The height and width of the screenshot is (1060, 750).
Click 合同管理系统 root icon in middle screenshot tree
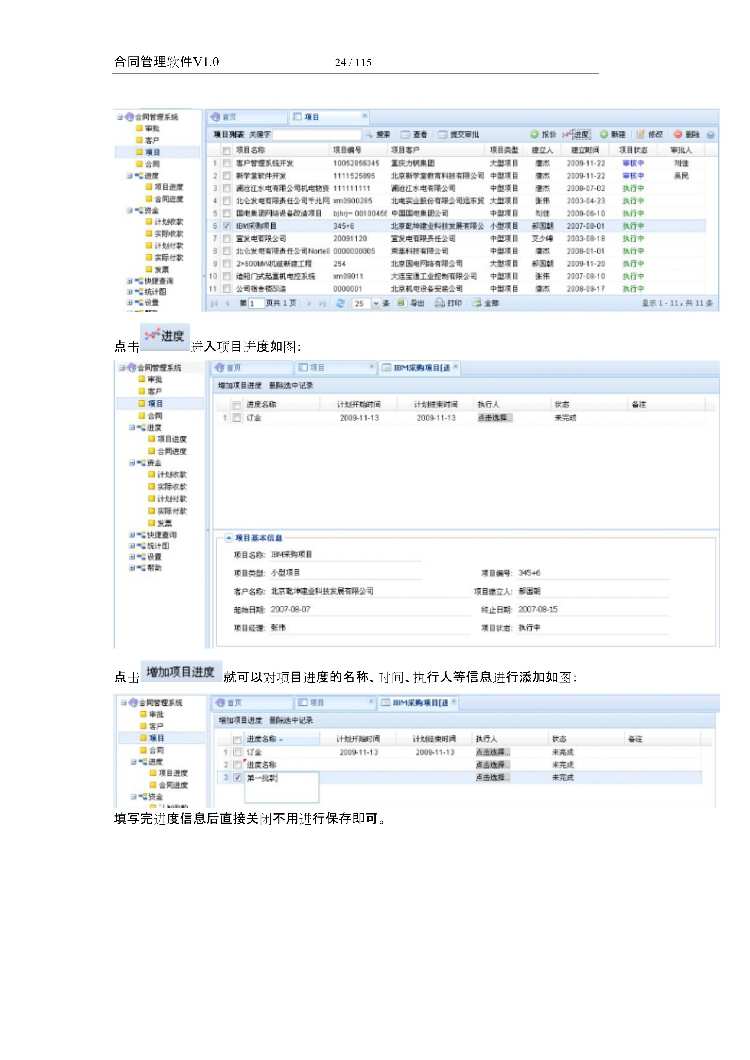(132, 368)
